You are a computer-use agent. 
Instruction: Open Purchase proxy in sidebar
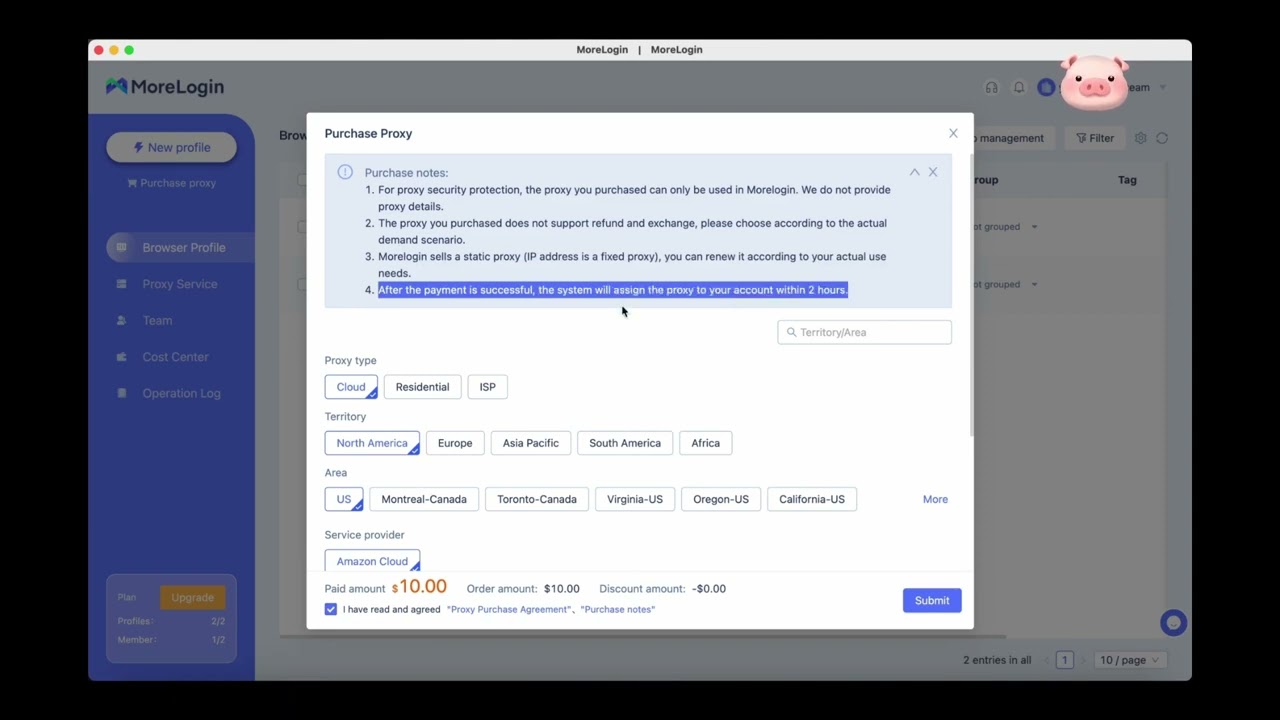click(172, 183)
